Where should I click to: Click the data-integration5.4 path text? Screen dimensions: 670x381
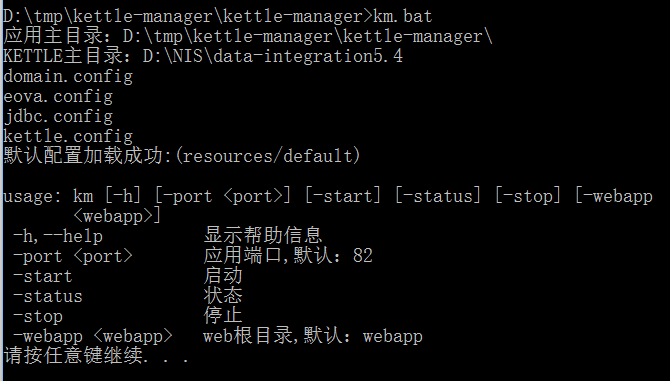coord(308,56)
